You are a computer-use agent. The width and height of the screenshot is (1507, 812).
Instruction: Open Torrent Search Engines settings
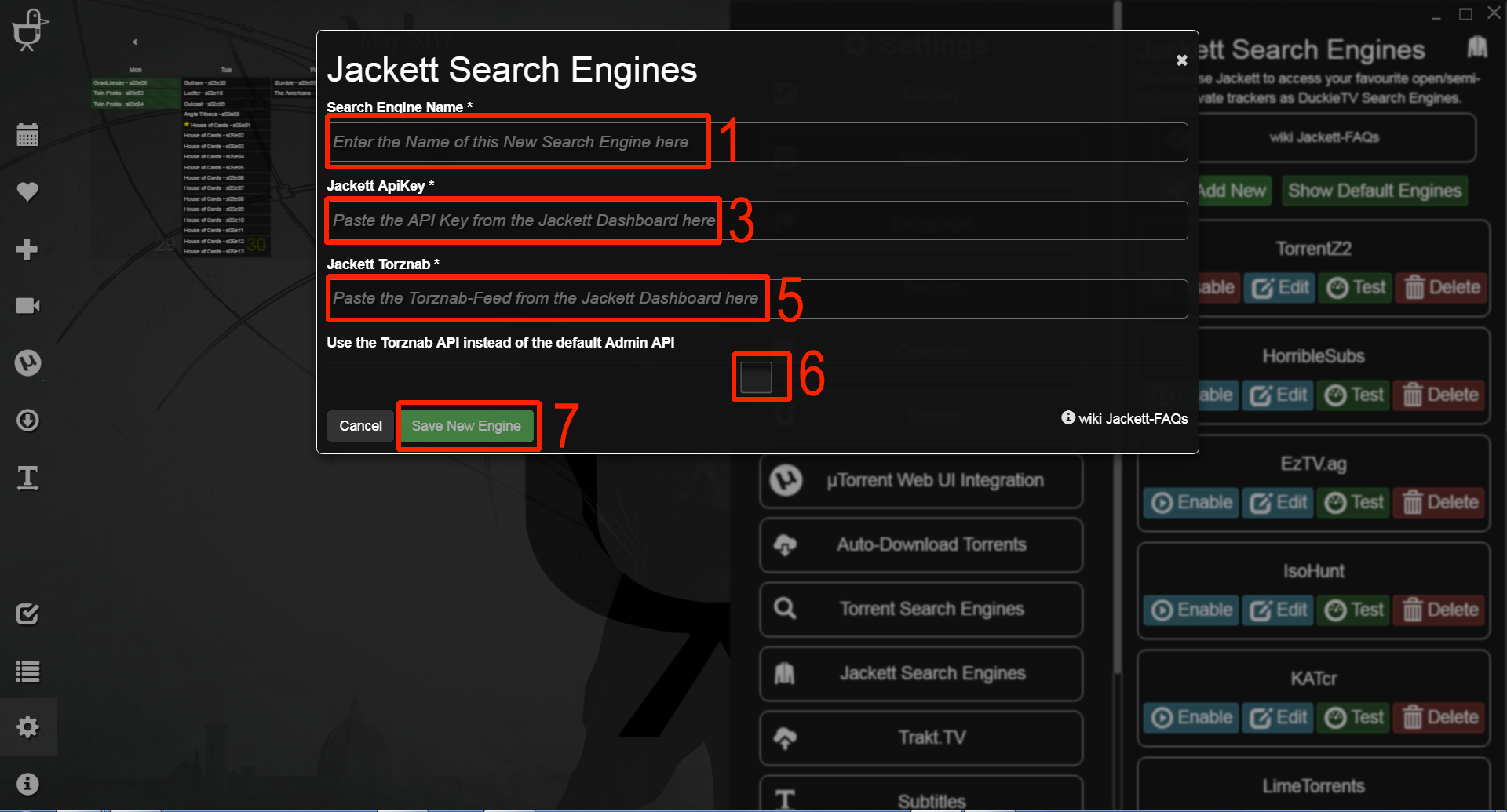[x=921, y=609]
